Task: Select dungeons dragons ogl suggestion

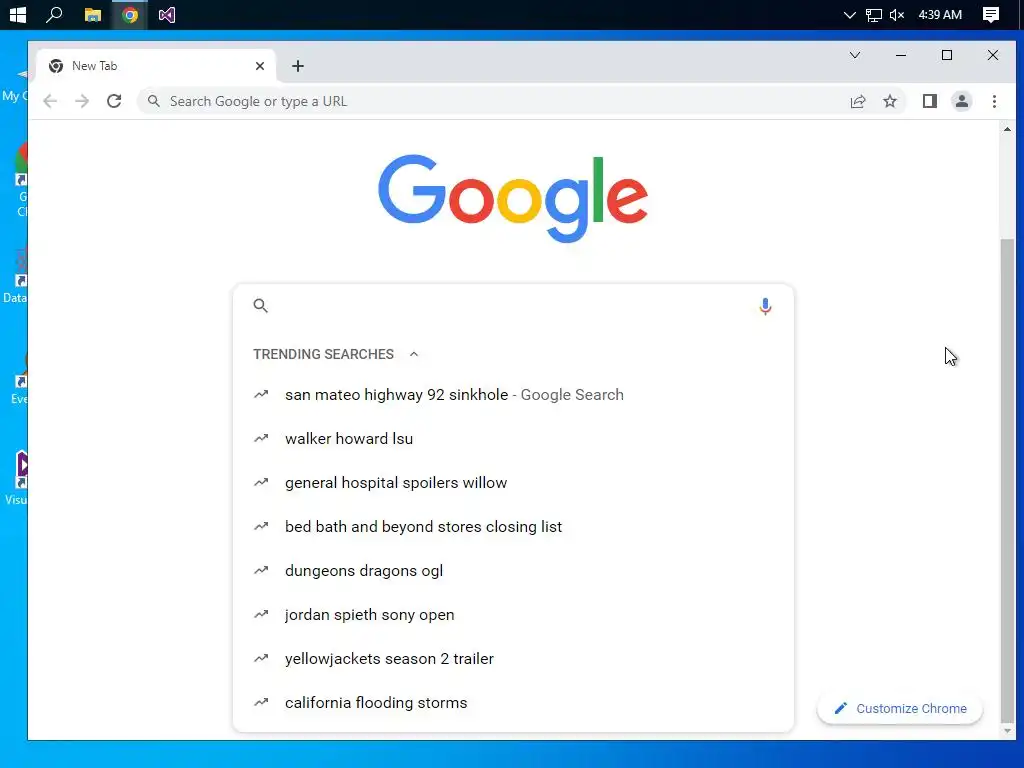Action: click(513, 571)
